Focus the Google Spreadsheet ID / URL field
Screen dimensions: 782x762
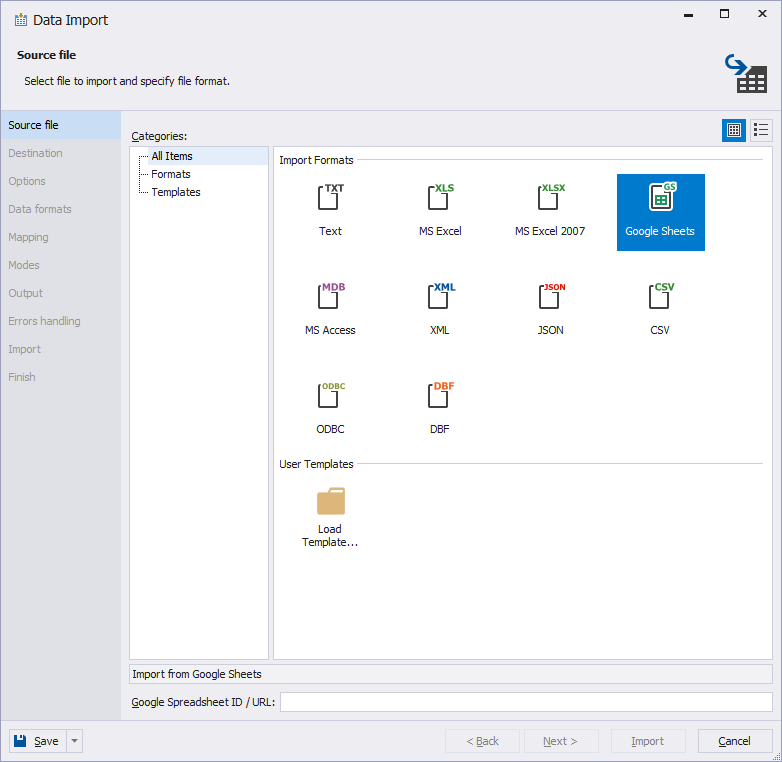pos(526,702)
